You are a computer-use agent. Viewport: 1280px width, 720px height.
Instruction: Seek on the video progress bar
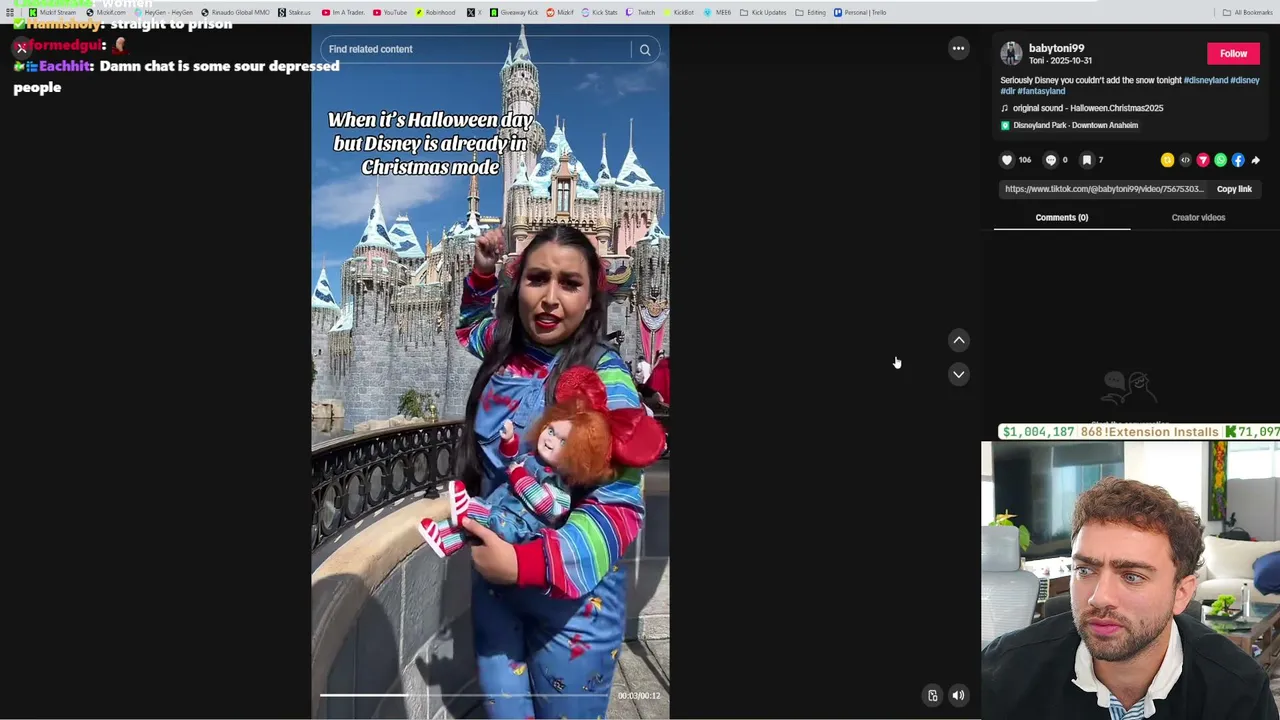click(465, 695)
